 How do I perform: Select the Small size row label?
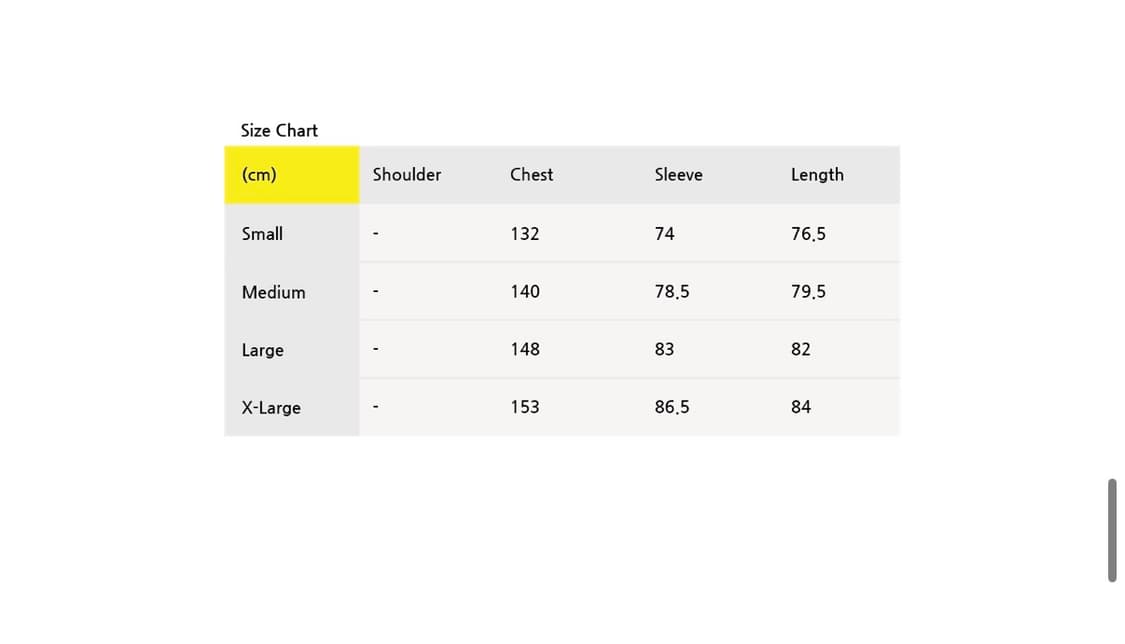[262, 233]
